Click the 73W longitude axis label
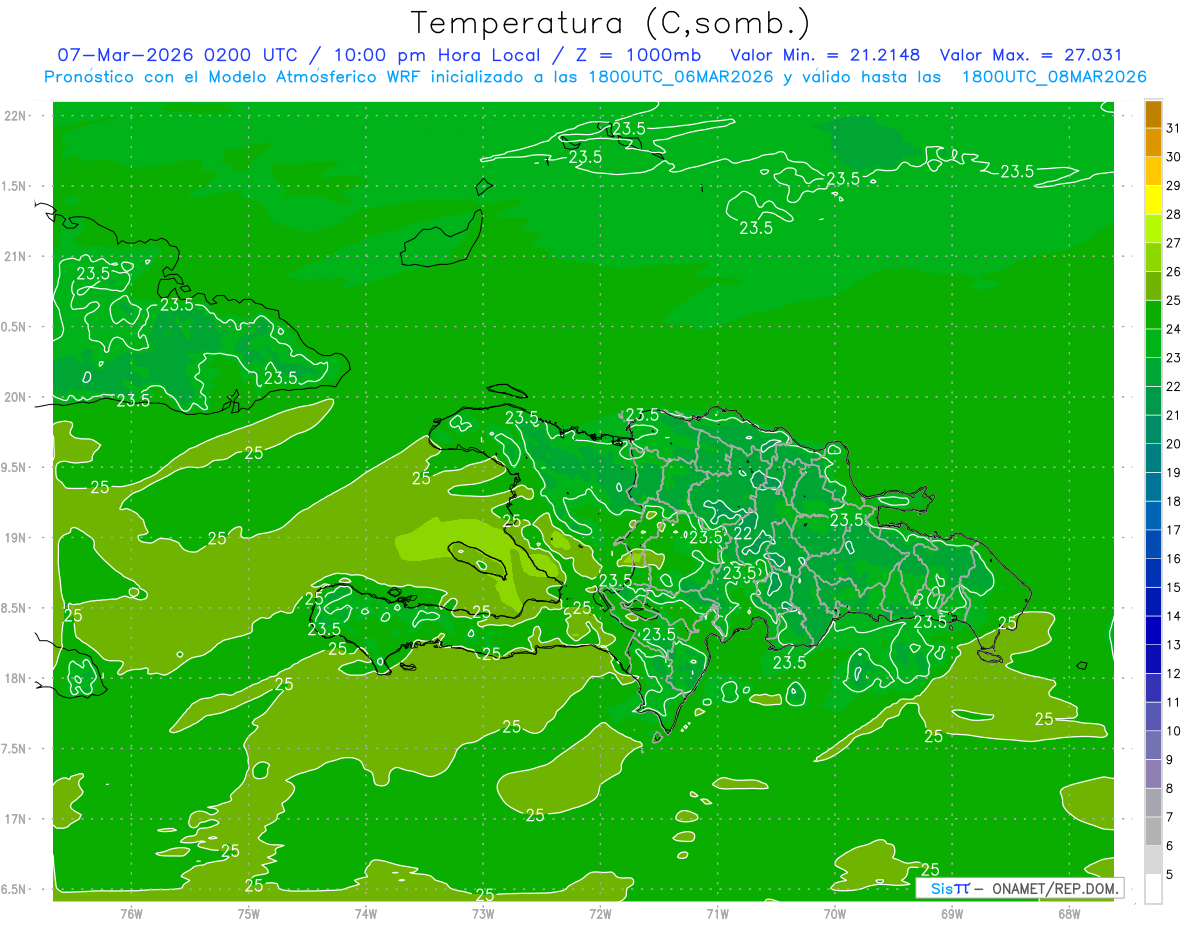The width and height of the screenshot is (1200, 927). coord(483,913)
